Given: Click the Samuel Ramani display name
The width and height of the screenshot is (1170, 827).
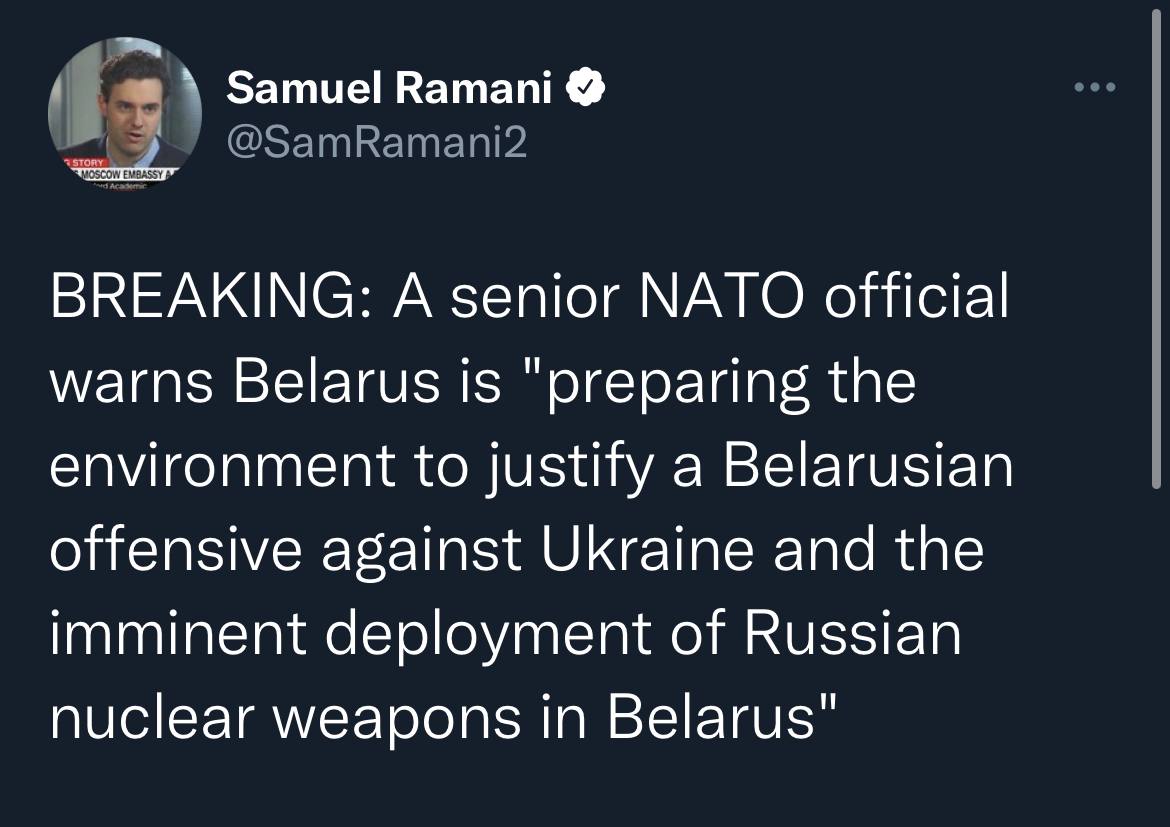Looking at the screenshot, I should coord(390,90).
